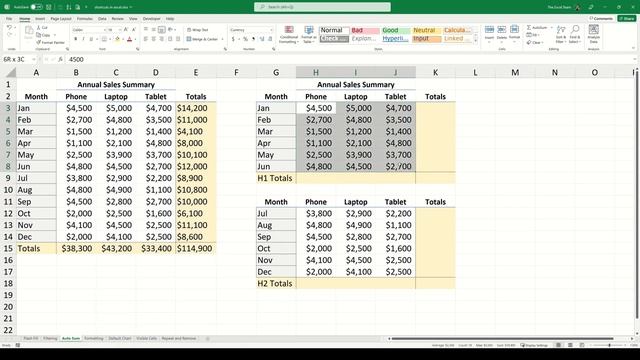The width and height of the screenshot is (640, 360).
Task: Open Conditional Formatting menu
Action: pyautogui.click(x=289, y=35)
